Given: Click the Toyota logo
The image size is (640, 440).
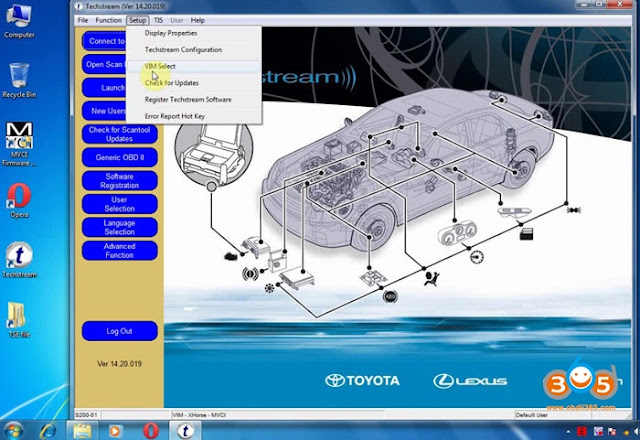Looking at the screenshot, I should click(x=362, y=381).
